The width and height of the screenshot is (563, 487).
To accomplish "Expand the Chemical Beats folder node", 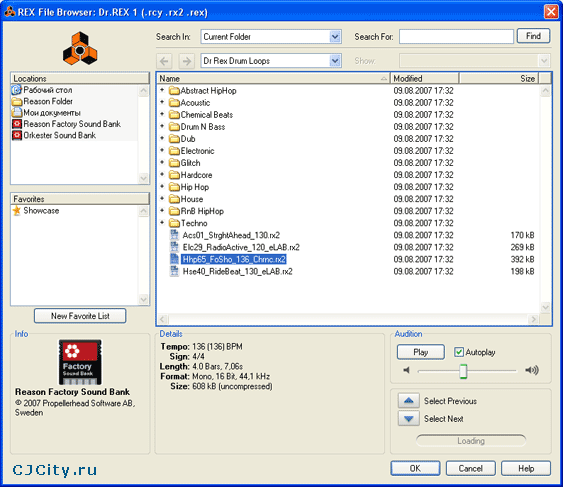I will click(x=162, y=114).
